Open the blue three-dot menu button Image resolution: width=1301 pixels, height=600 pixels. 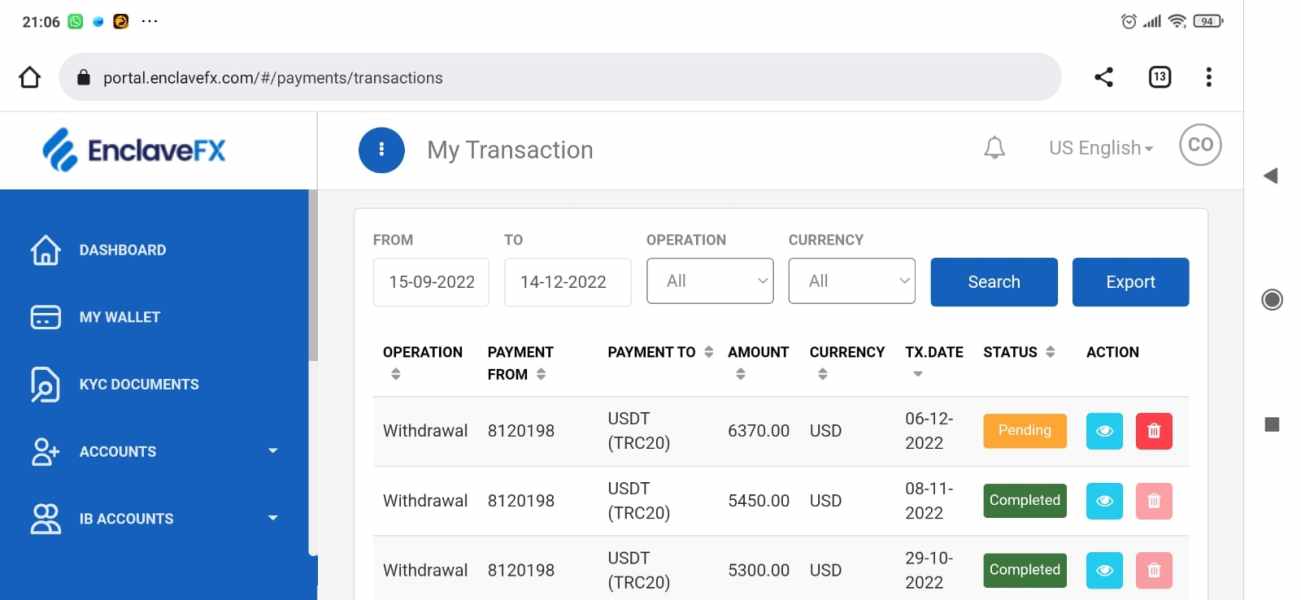coord(381,150)
